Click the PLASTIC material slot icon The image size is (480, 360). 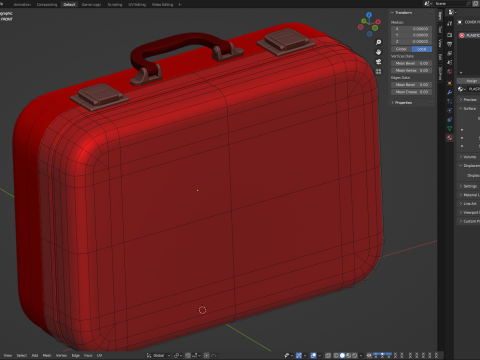(462, 35)
